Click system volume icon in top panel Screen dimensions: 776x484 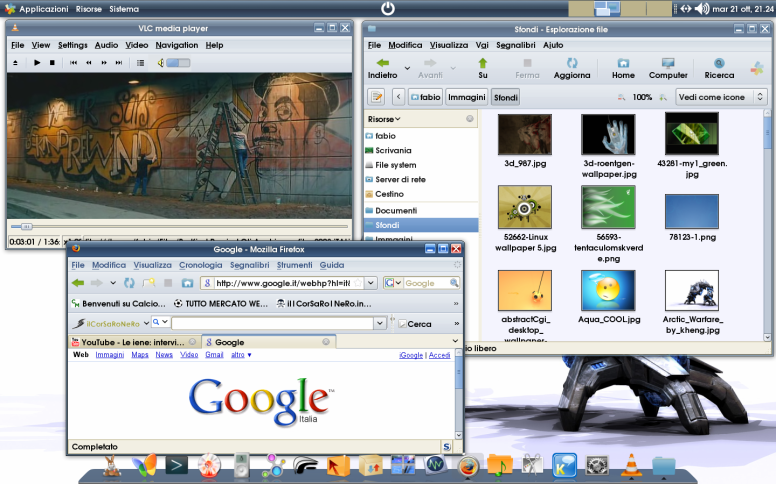[702, 8]
